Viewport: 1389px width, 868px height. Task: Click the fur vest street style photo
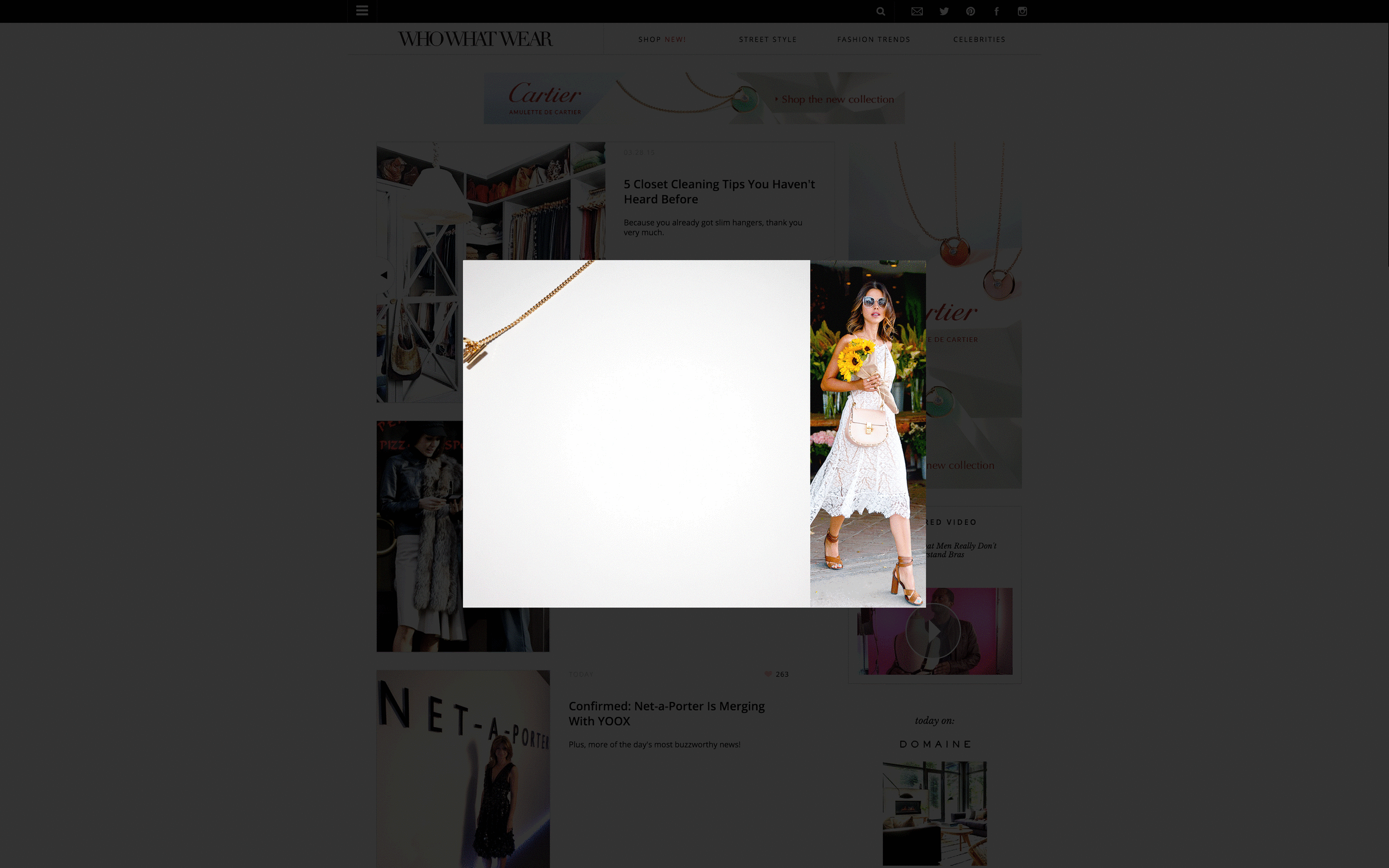419,536
